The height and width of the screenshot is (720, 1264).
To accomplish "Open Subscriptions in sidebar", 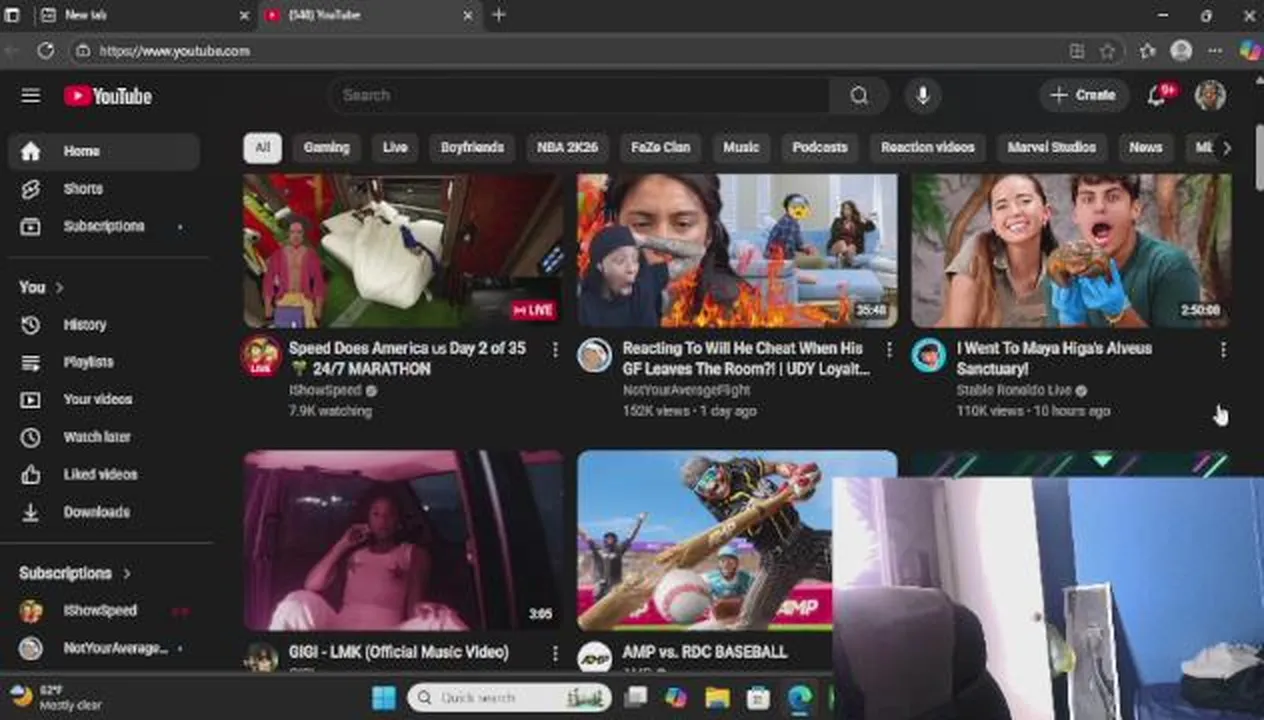I will [x=104, y=227].
